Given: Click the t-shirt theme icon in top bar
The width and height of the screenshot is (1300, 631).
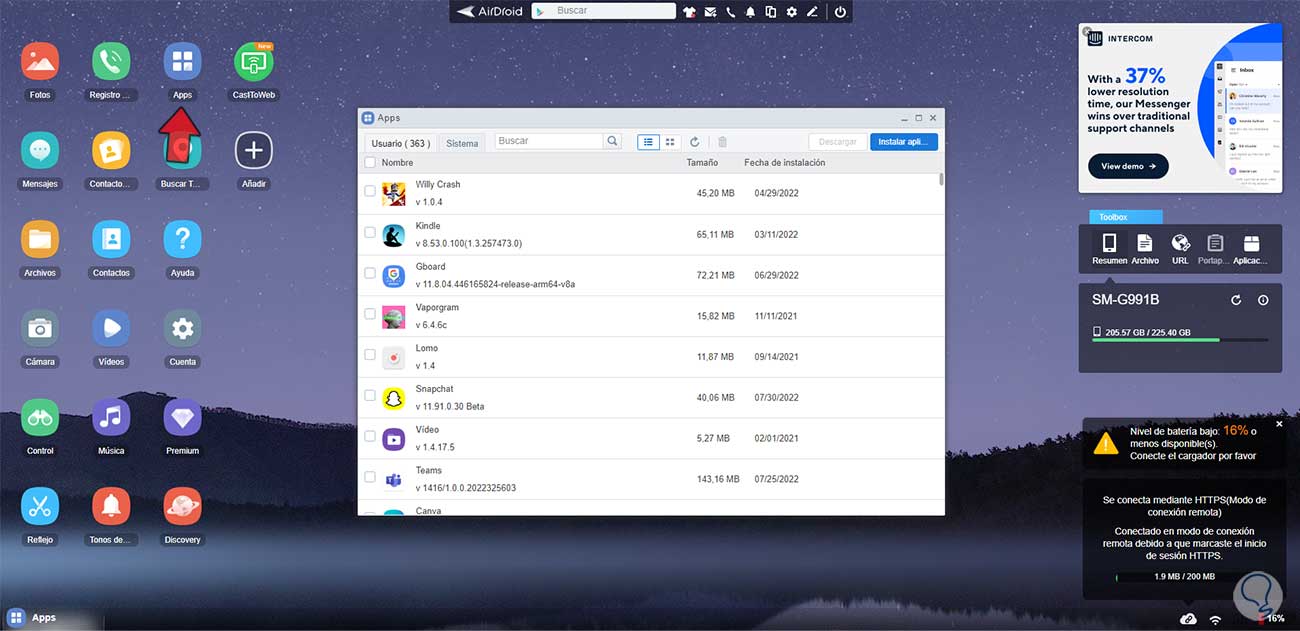Looking at the screenshot, I should pos(690,12).
